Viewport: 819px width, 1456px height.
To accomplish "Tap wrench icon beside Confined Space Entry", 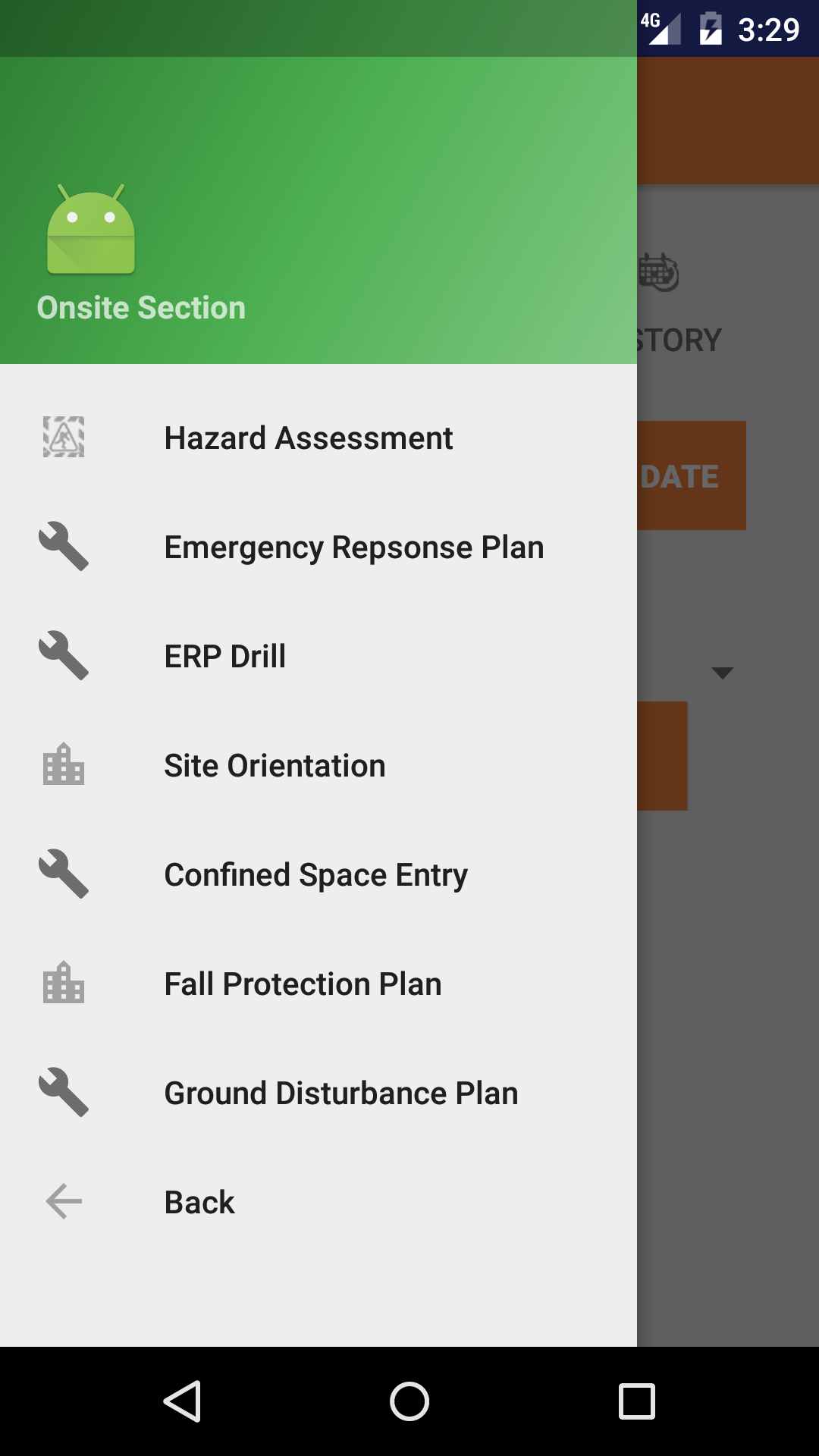I will point(64,874).
